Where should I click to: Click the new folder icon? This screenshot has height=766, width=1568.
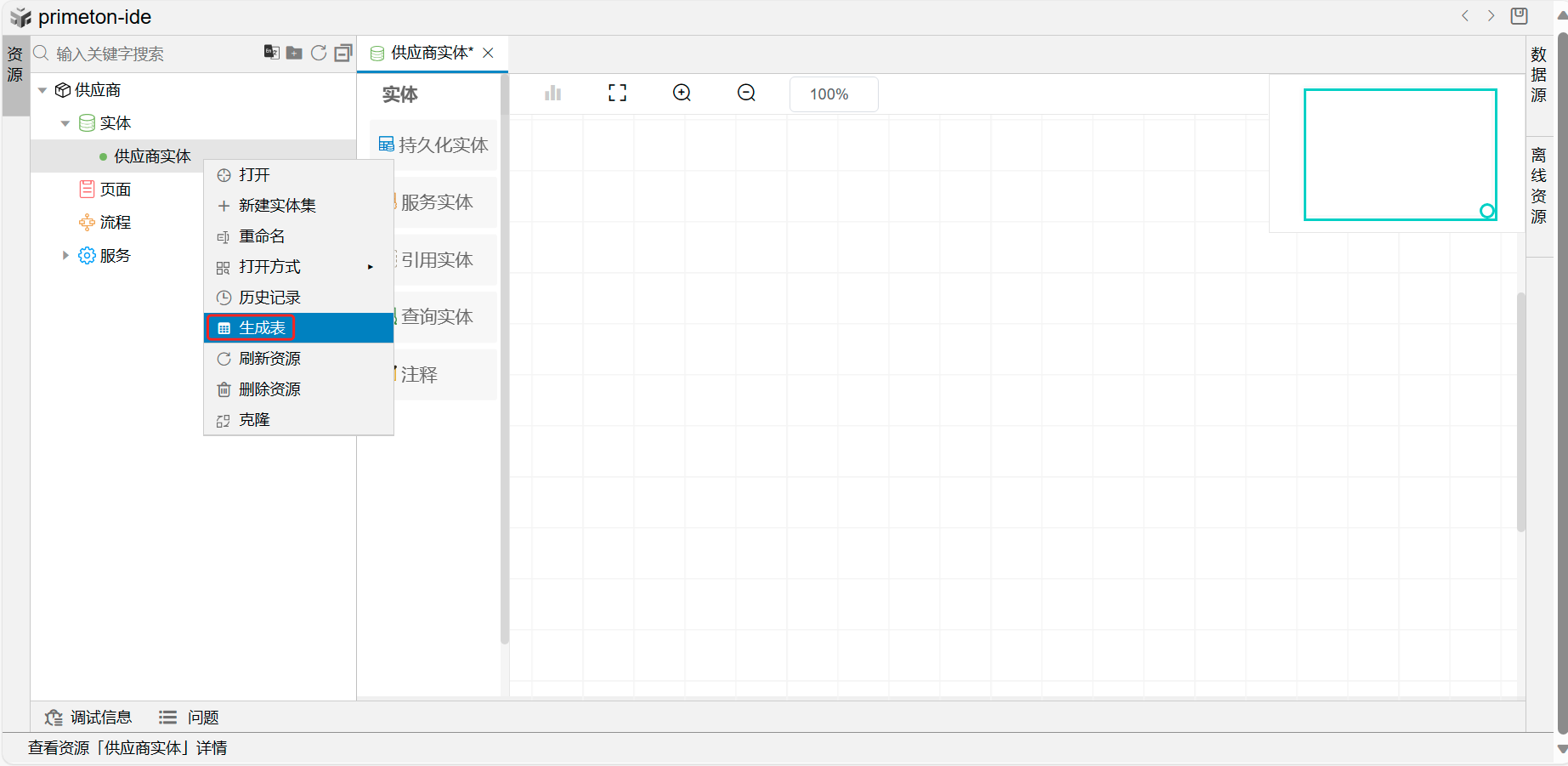point(294,53)
